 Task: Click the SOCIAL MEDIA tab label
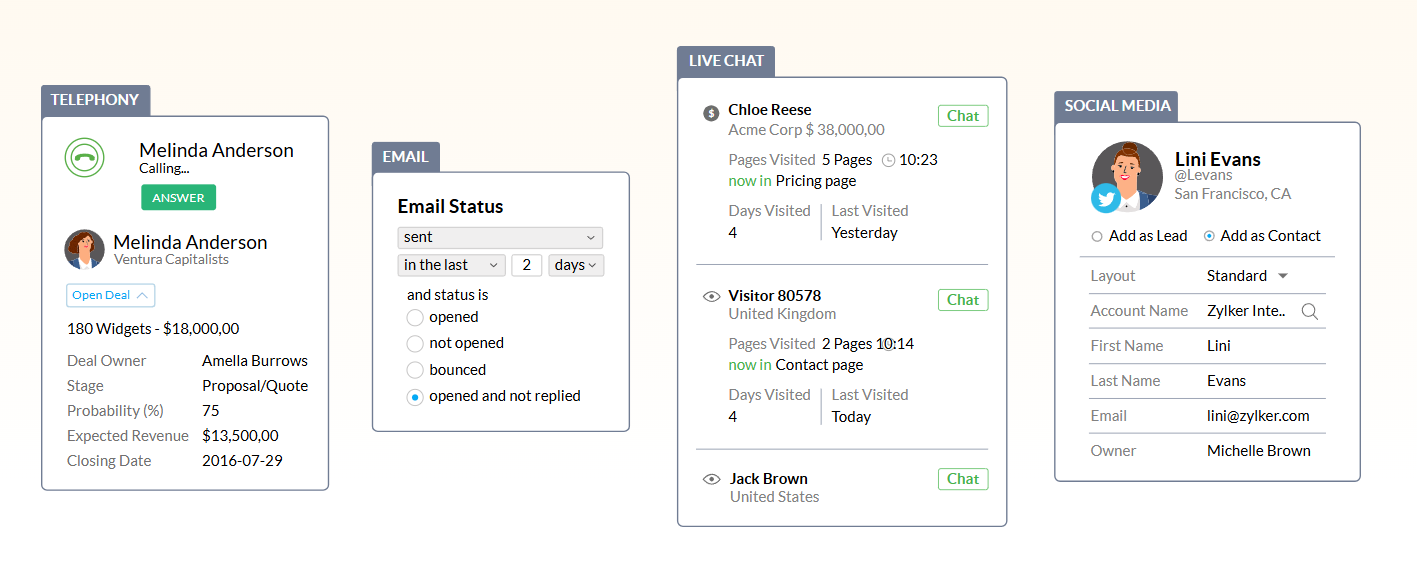1116,106
